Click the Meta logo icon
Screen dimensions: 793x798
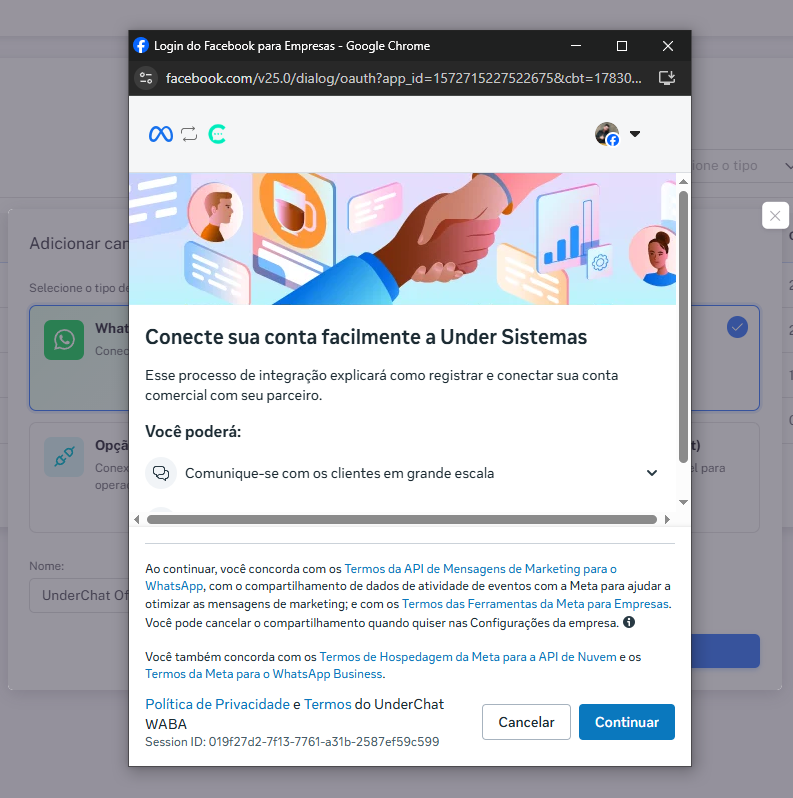click(x=161, y=134)
